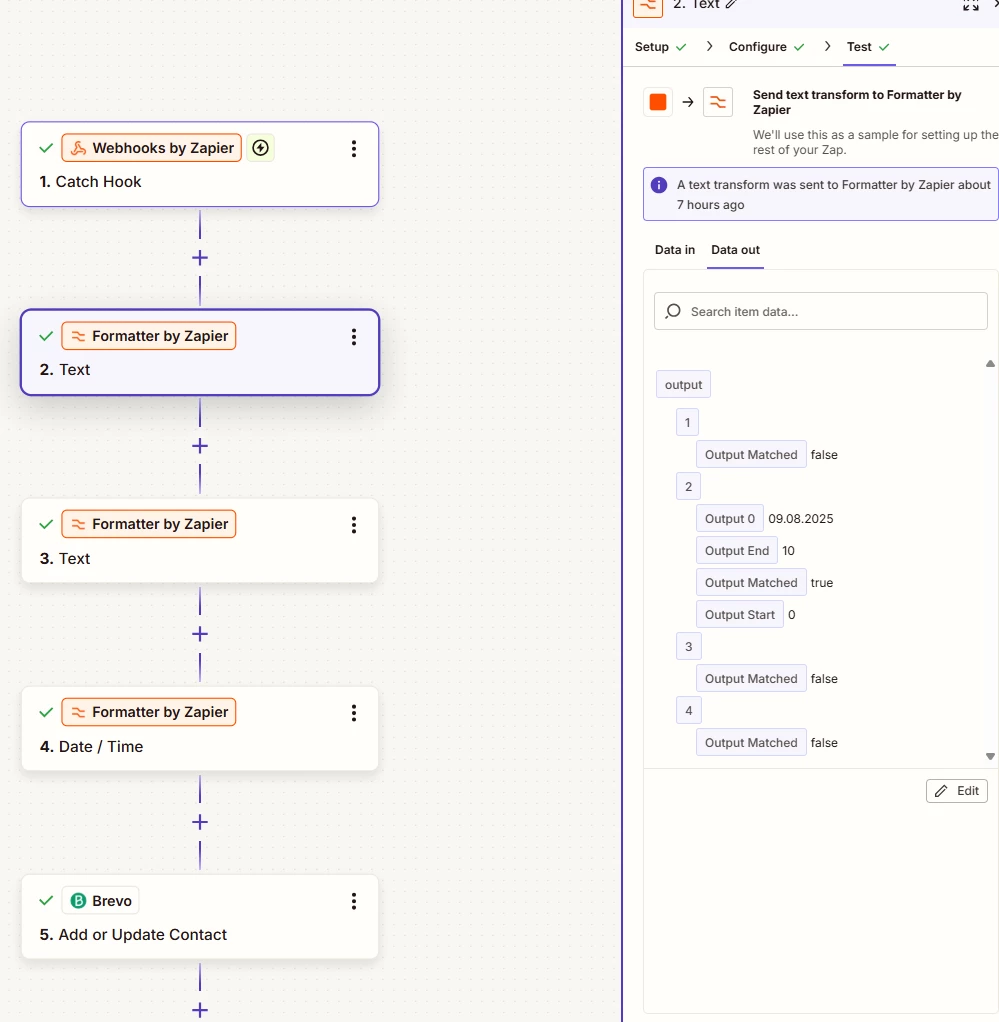Click the expand panel icon in the header
This screenshot has height=1022, width=999.
click(971, 5)
